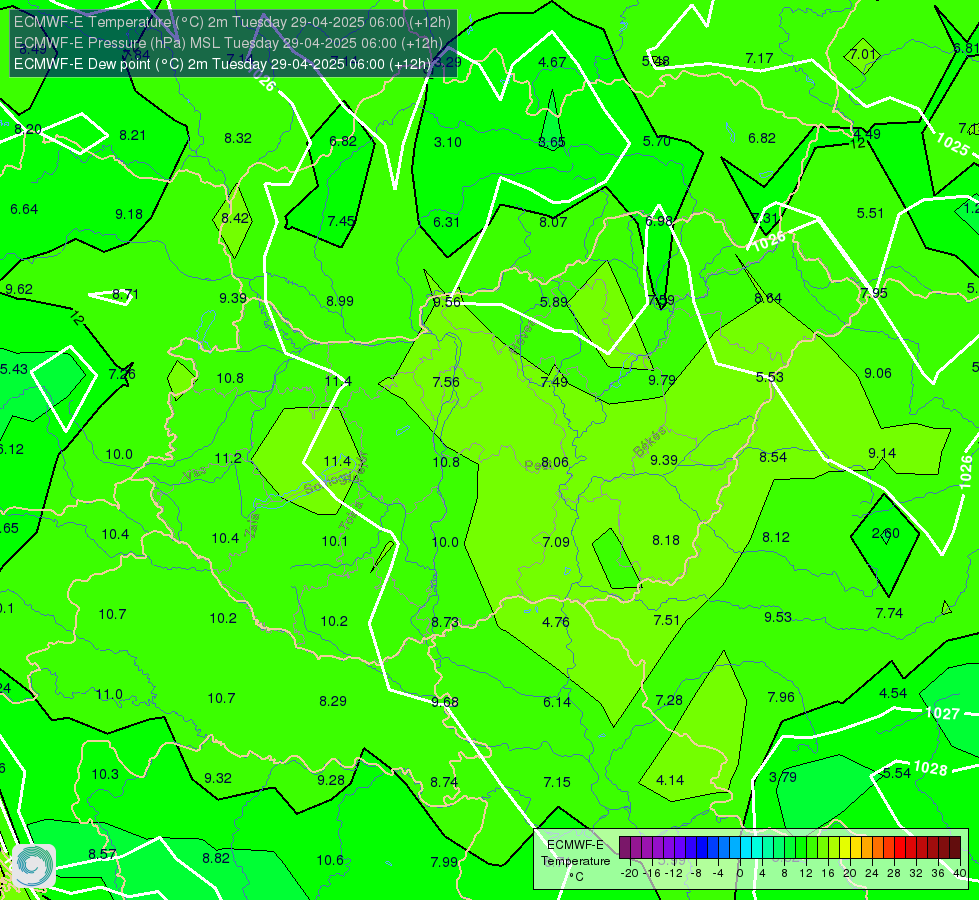This screenshot has width=979, height=900.
Task: Click the legend title 'ECMWF-E Temperature °C'
Action: click(x=575, y=861)
